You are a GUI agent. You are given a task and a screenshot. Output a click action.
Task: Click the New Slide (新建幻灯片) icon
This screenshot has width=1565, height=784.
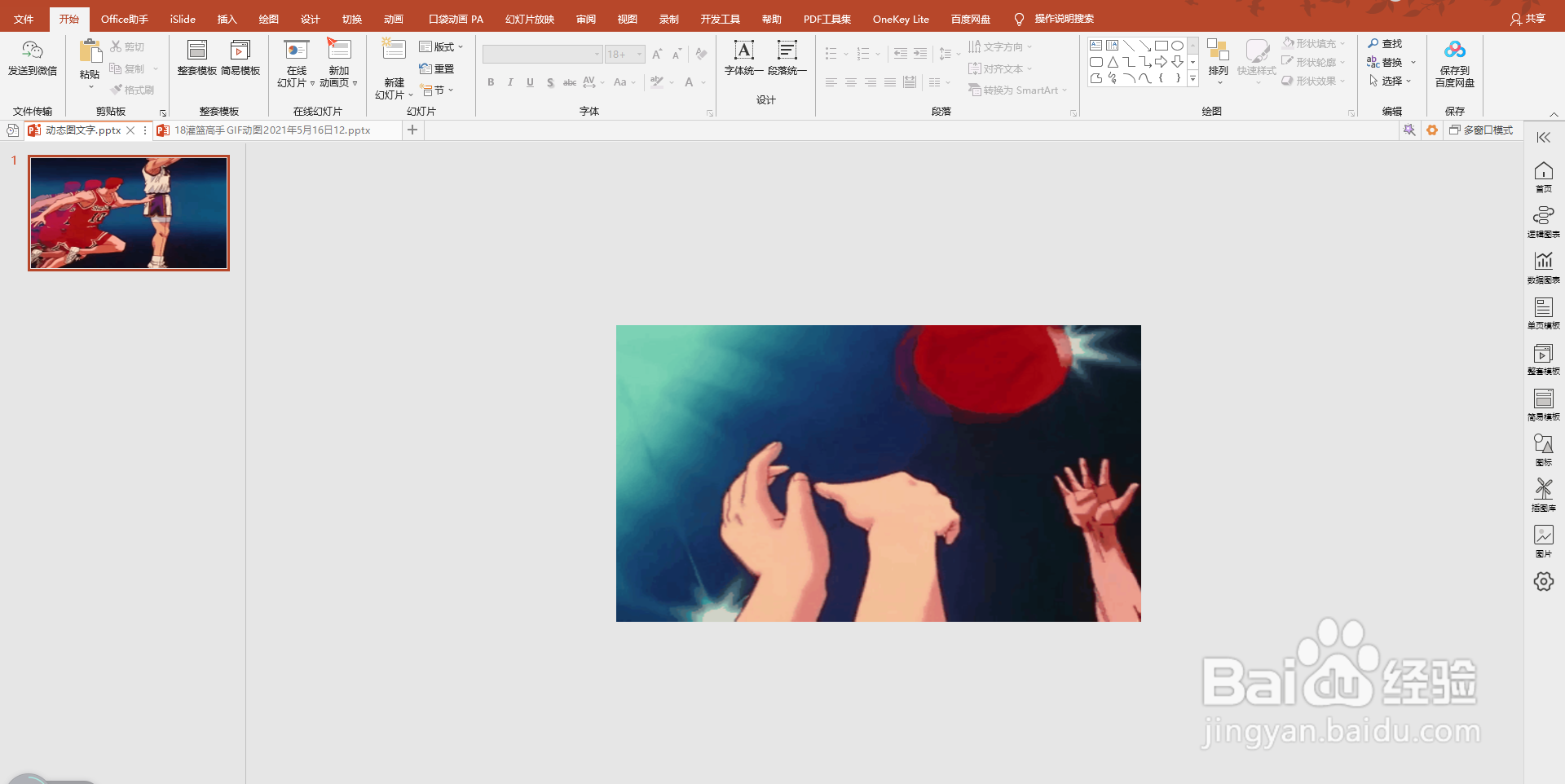pos(394,51)
